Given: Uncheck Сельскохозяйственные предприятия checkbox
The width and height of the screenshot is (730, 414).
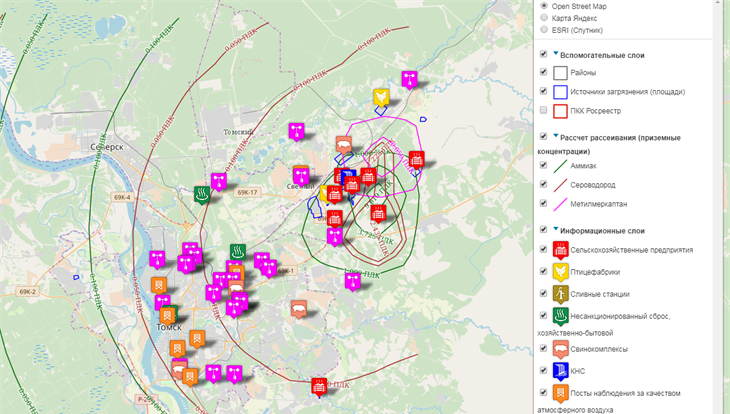Looking at the screenshot, I should coord(543,249).
